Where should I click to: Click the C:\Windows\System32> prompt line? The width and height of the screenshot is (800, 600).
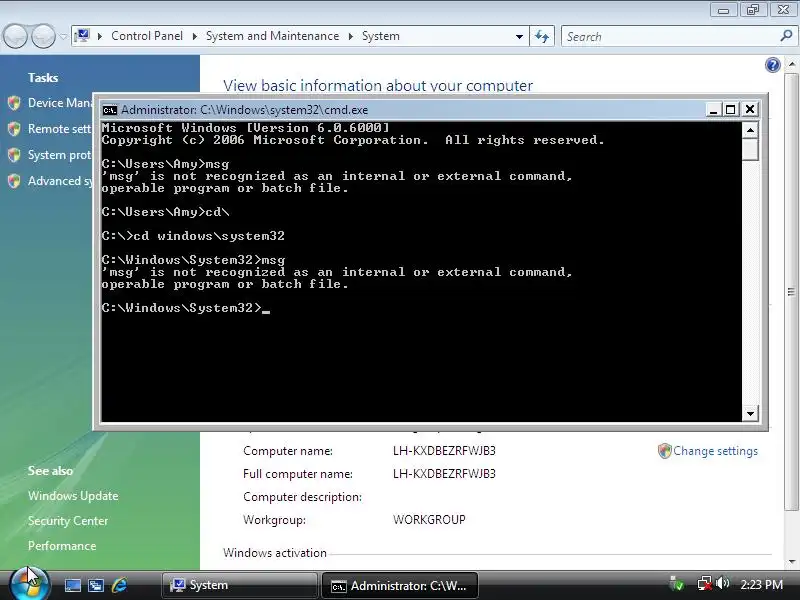click(185, 308)
